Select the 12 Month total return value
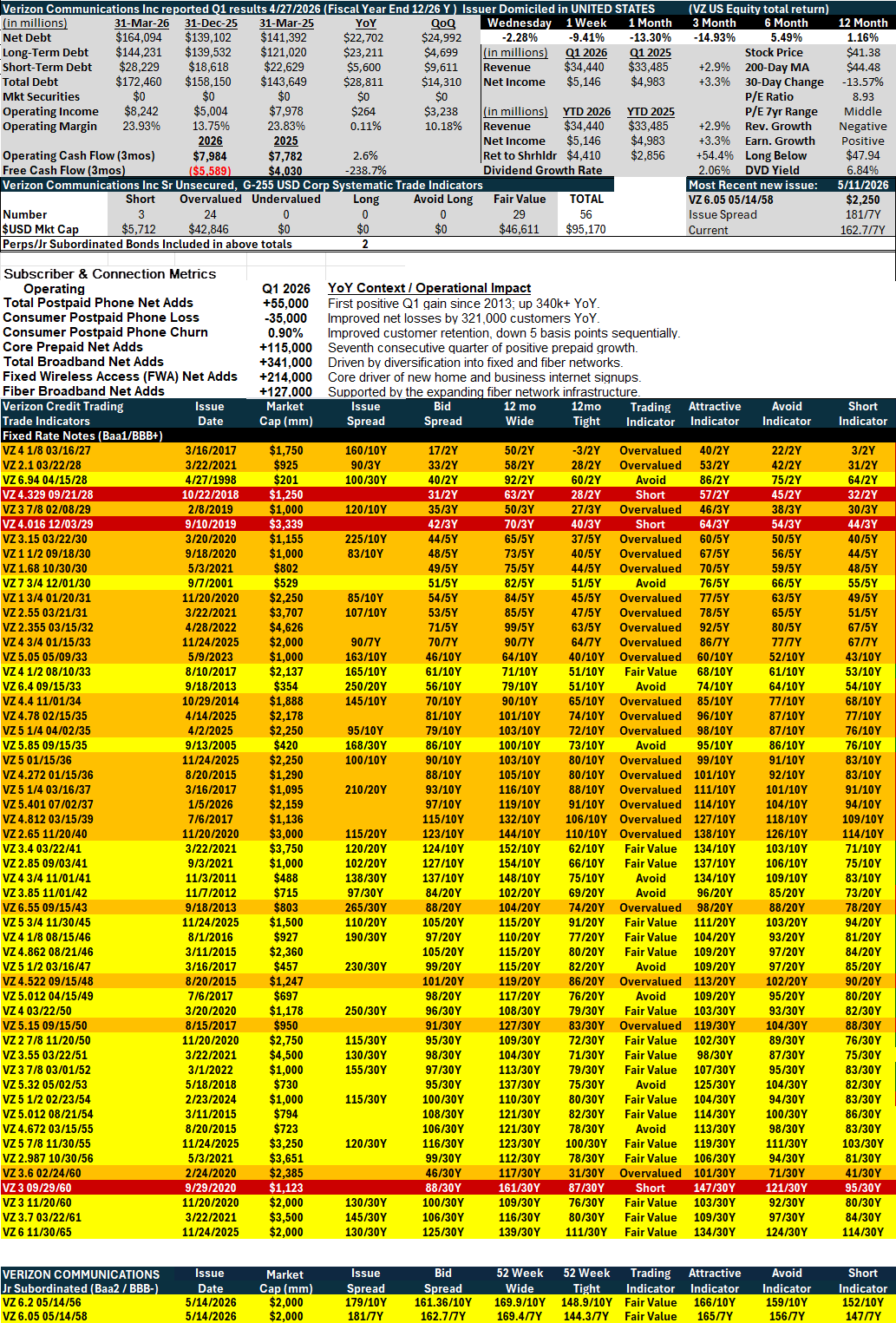Screen dimensions: 896x1323 coord(863,37)
